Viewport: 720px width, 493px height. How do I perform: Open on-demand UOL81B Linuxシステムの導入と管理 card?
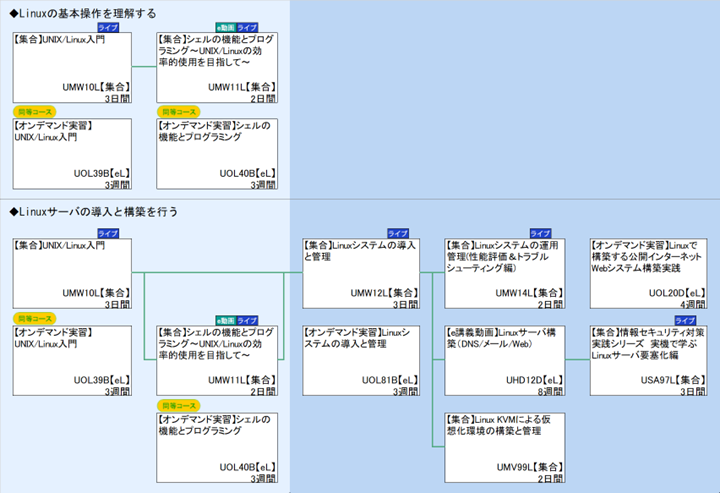(x=361, y=361)
